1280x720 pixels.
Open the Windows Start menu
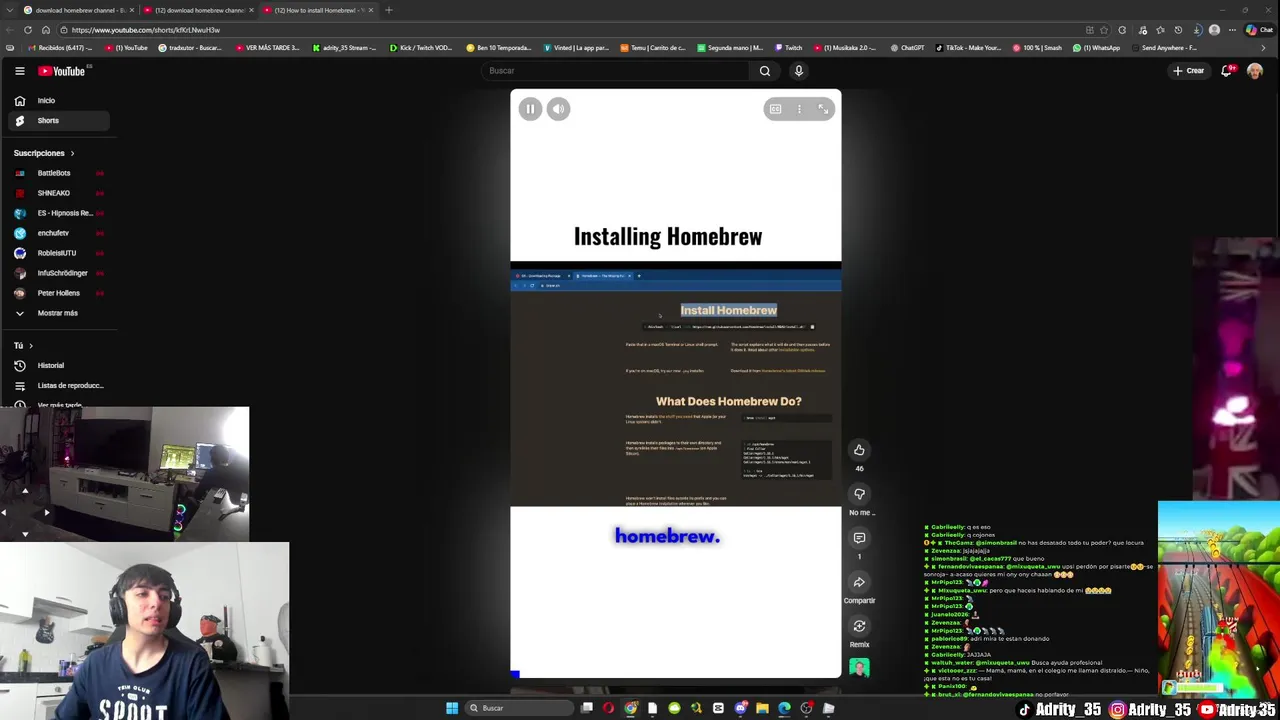452,708
